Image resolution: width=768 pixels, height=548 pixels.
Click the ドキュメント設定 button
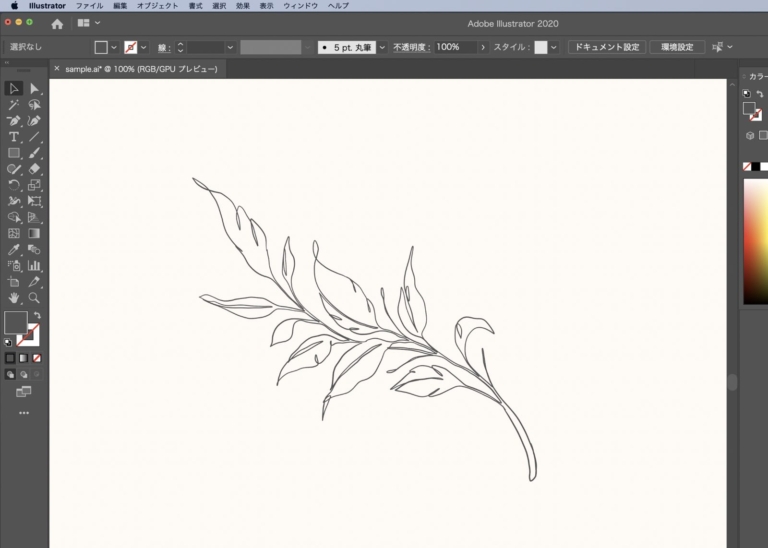point(606,47)
